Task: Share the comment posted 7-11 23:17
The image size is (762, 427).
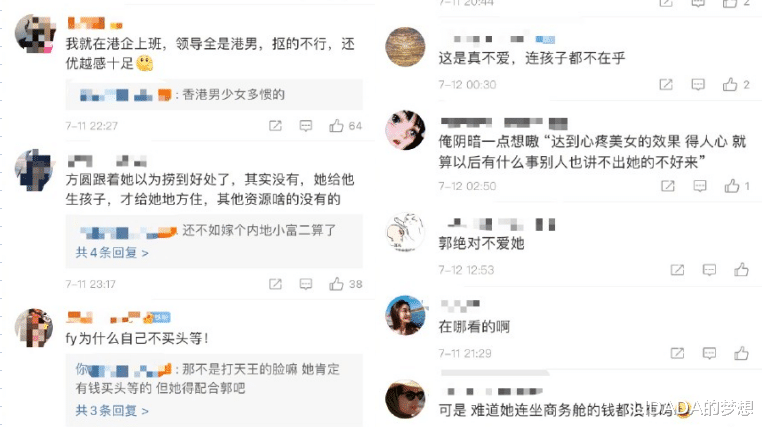Action: [x=275, y=284]
